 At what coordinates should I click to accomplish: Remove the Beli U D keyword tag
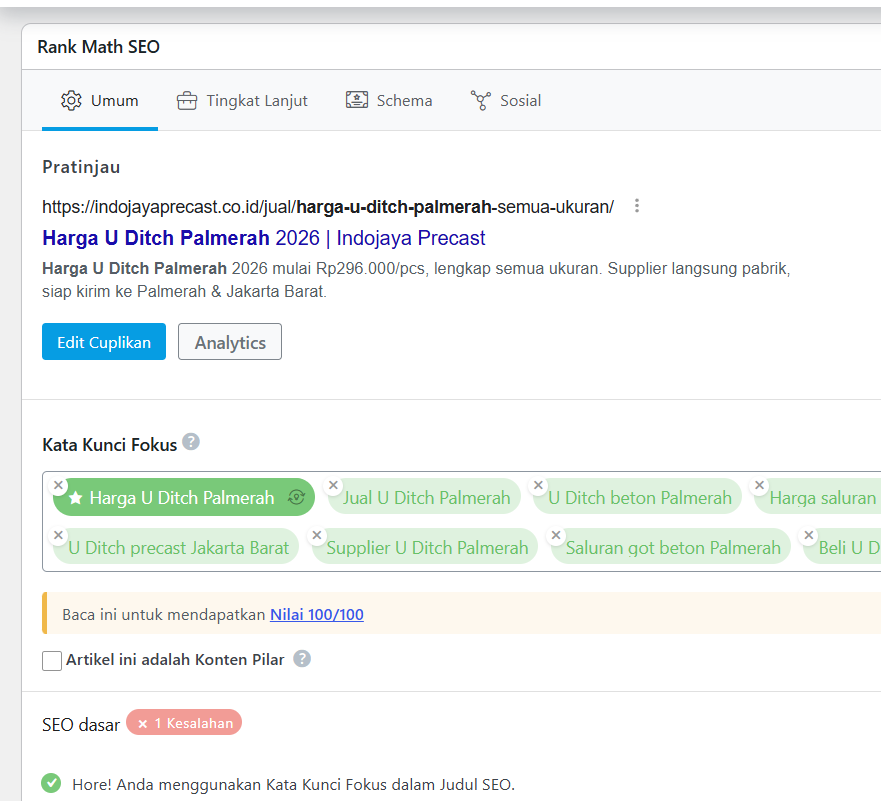(x=809, y=535)
